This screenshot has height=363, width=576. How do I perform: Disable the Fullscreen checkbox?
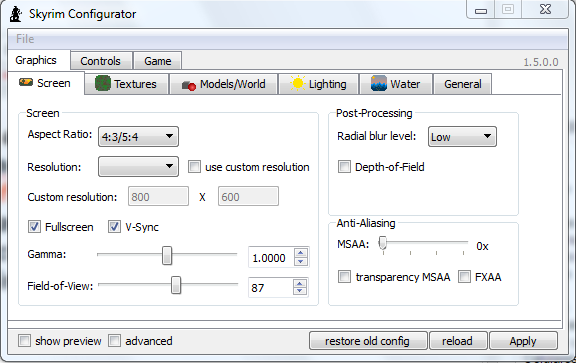click(x=34, y=227)
